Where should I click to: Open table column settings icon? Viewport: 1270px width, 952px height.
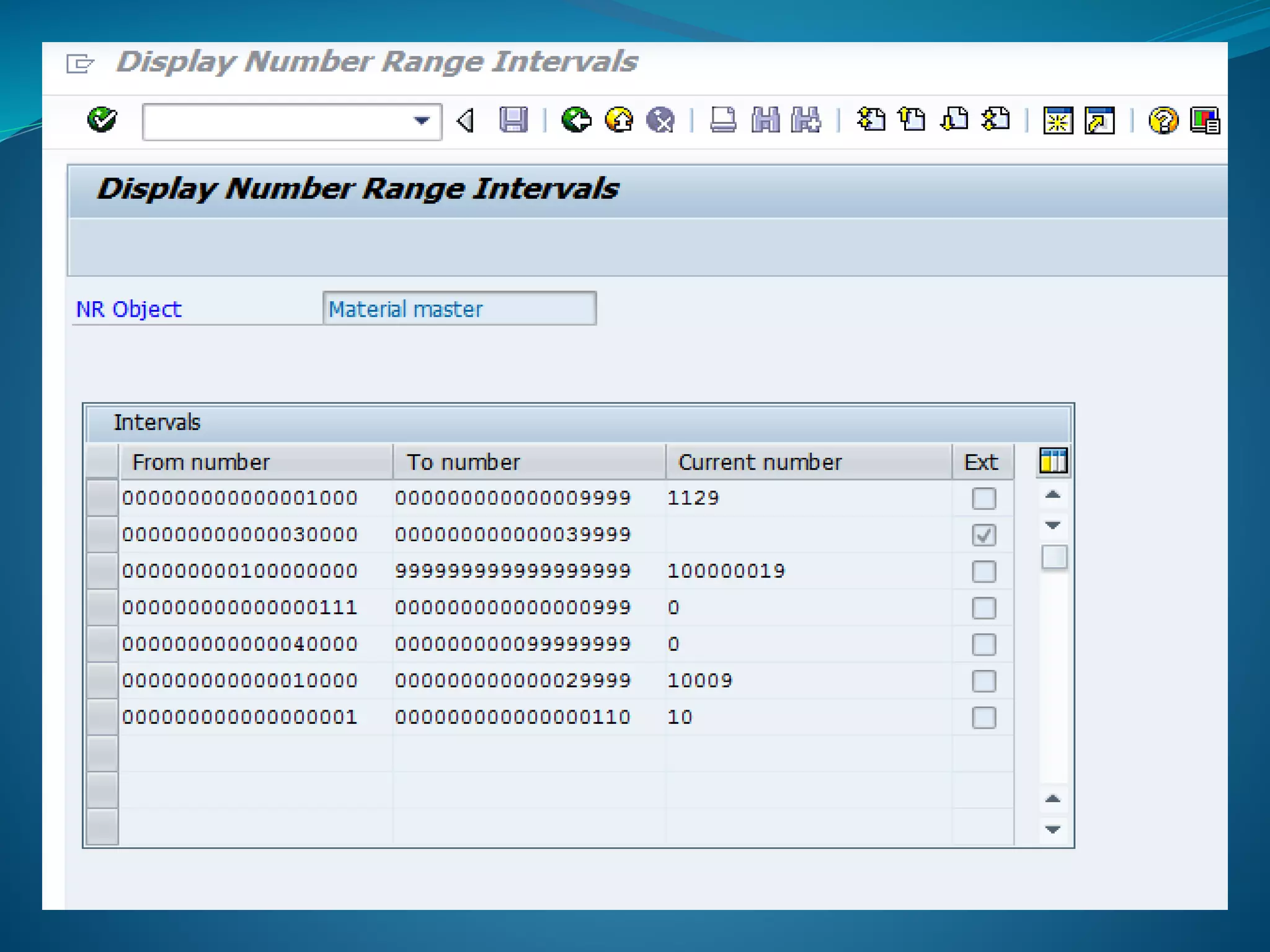[x=1053, y=461]
